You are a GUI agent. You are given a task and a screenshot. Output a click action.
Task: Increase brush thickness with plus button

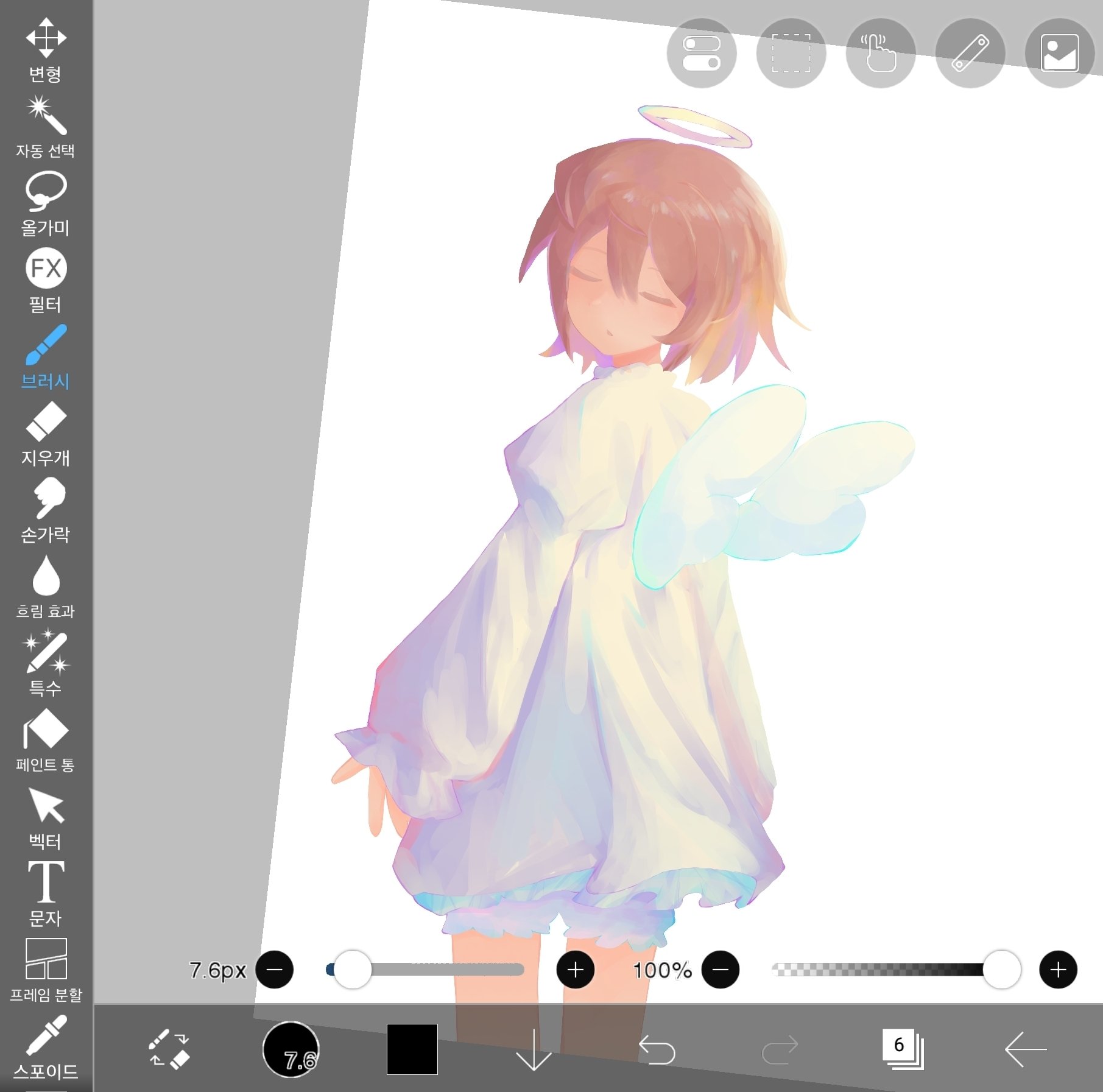576,970
